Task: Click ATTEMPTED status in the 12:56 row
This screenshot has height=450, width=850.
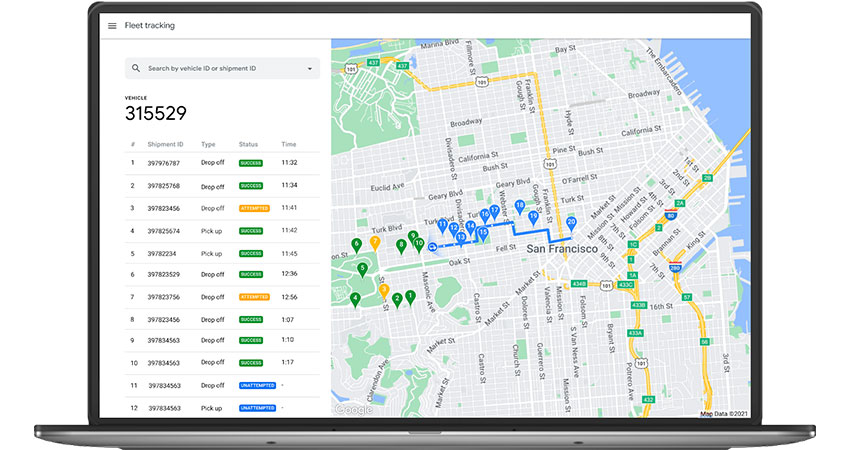Action: pos(254,297)
